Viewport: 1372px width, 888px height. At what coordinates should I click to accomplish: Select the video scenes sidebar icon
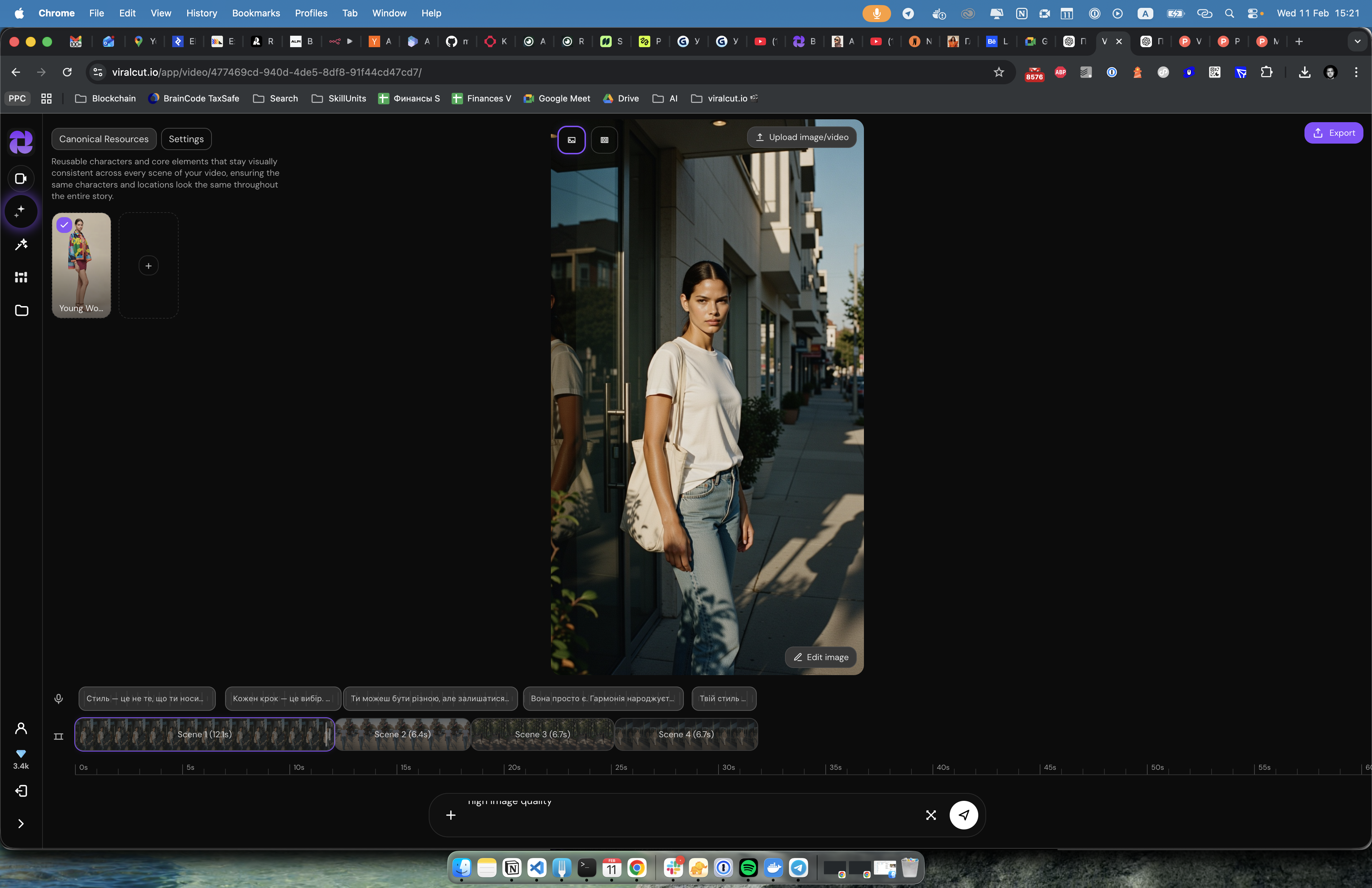click(x=21, y=179)
